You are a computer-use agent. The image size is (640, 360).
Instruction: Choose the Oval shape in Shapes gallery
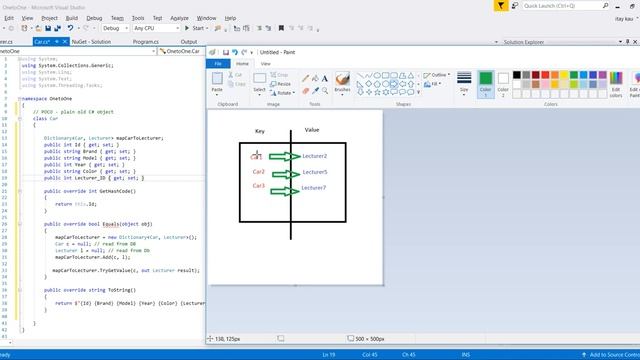click(377, 76)
